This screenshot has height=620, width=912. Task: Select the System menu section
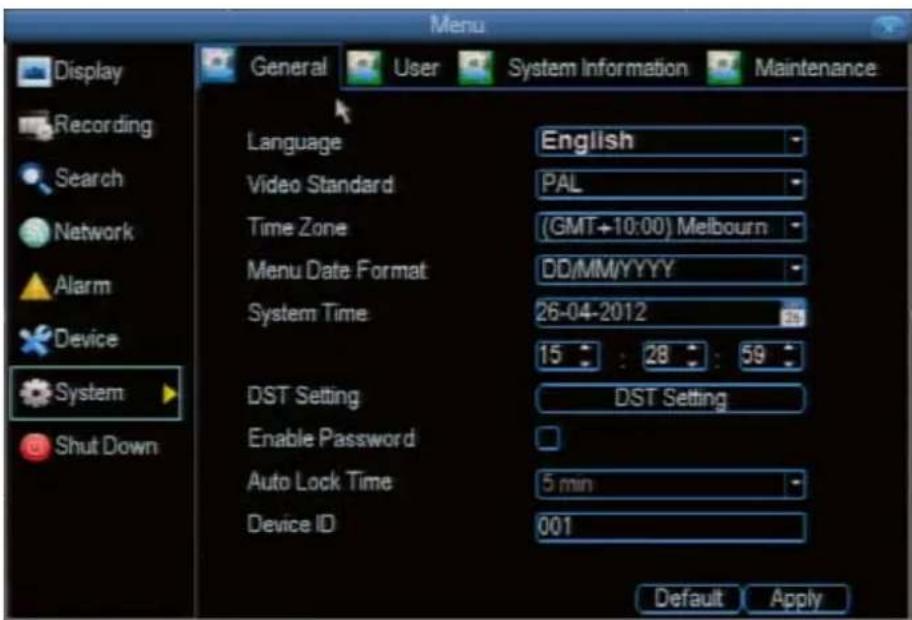(x=95, y=394)
